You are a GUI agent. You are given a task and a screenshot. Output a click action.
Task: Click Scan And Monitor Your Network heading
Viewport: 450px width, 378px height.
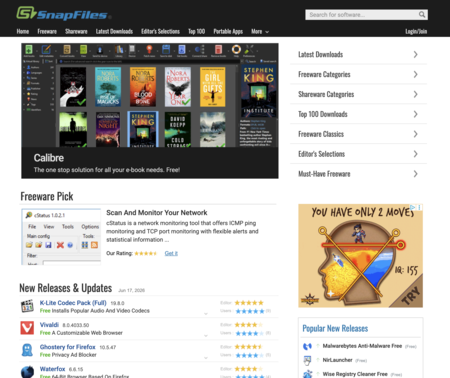click(x=157, y=213)
